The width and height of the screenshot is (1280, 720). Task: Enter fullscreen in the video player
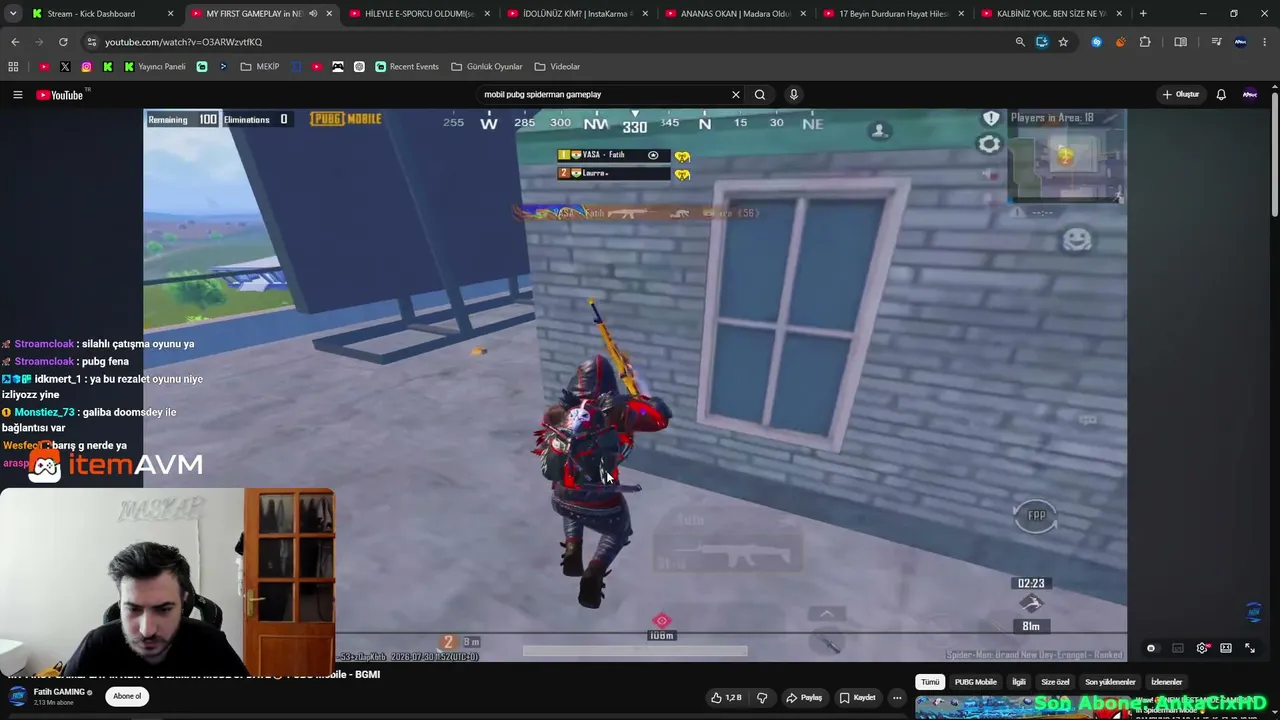coord(1250,649)
